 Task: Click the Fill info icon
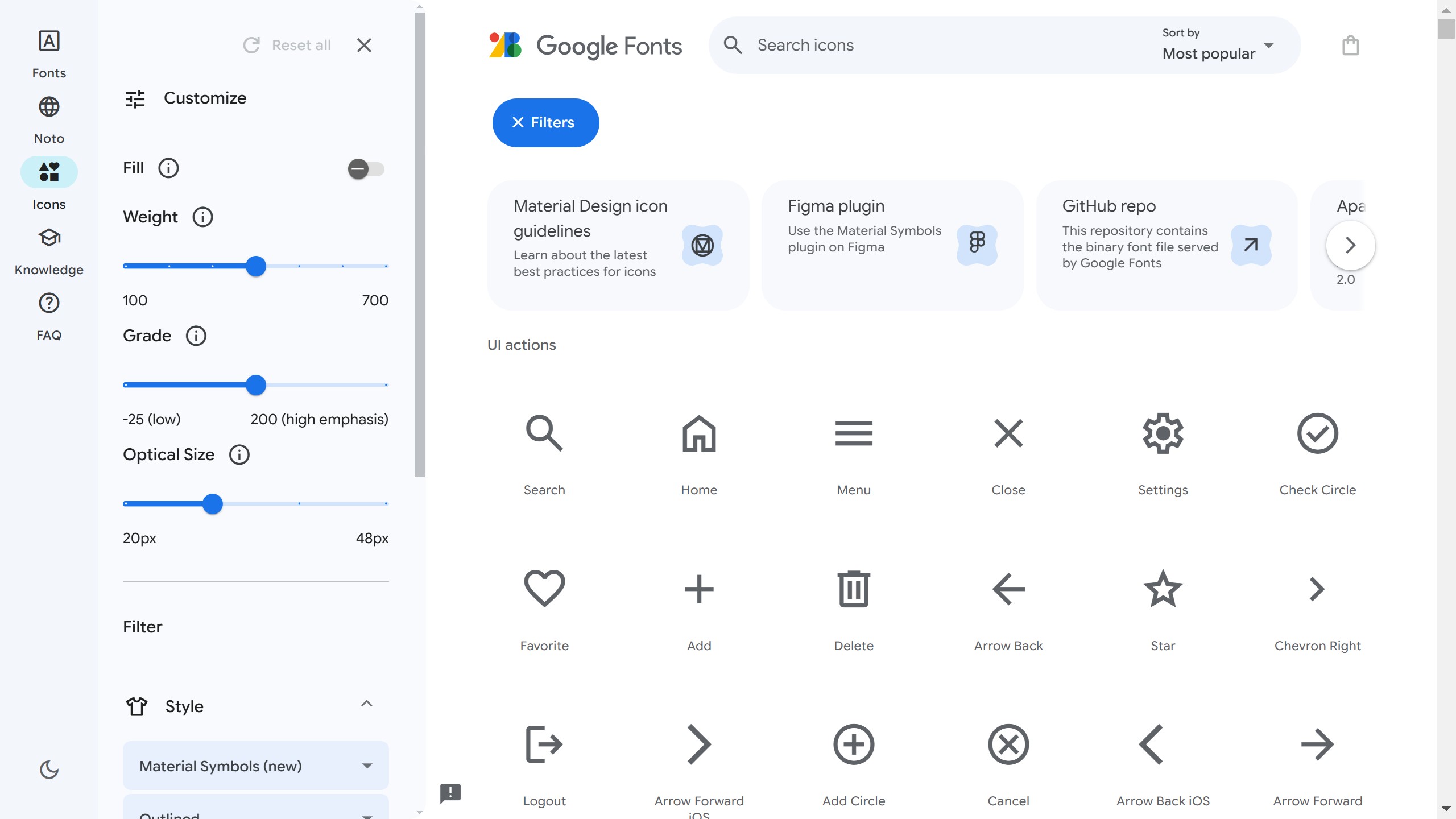[168, 168]
